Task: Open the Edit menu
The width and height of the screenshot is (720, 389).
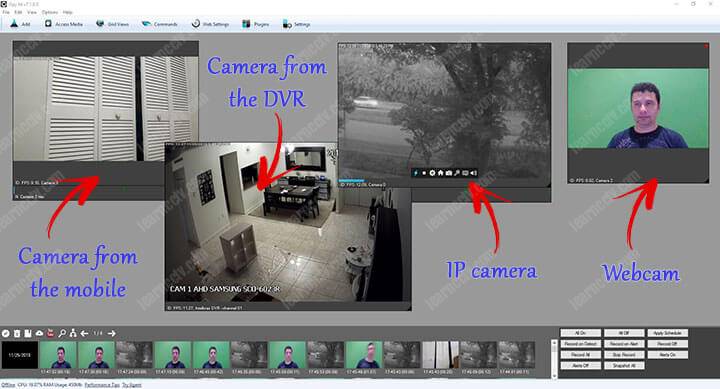Action: [18, 12]
